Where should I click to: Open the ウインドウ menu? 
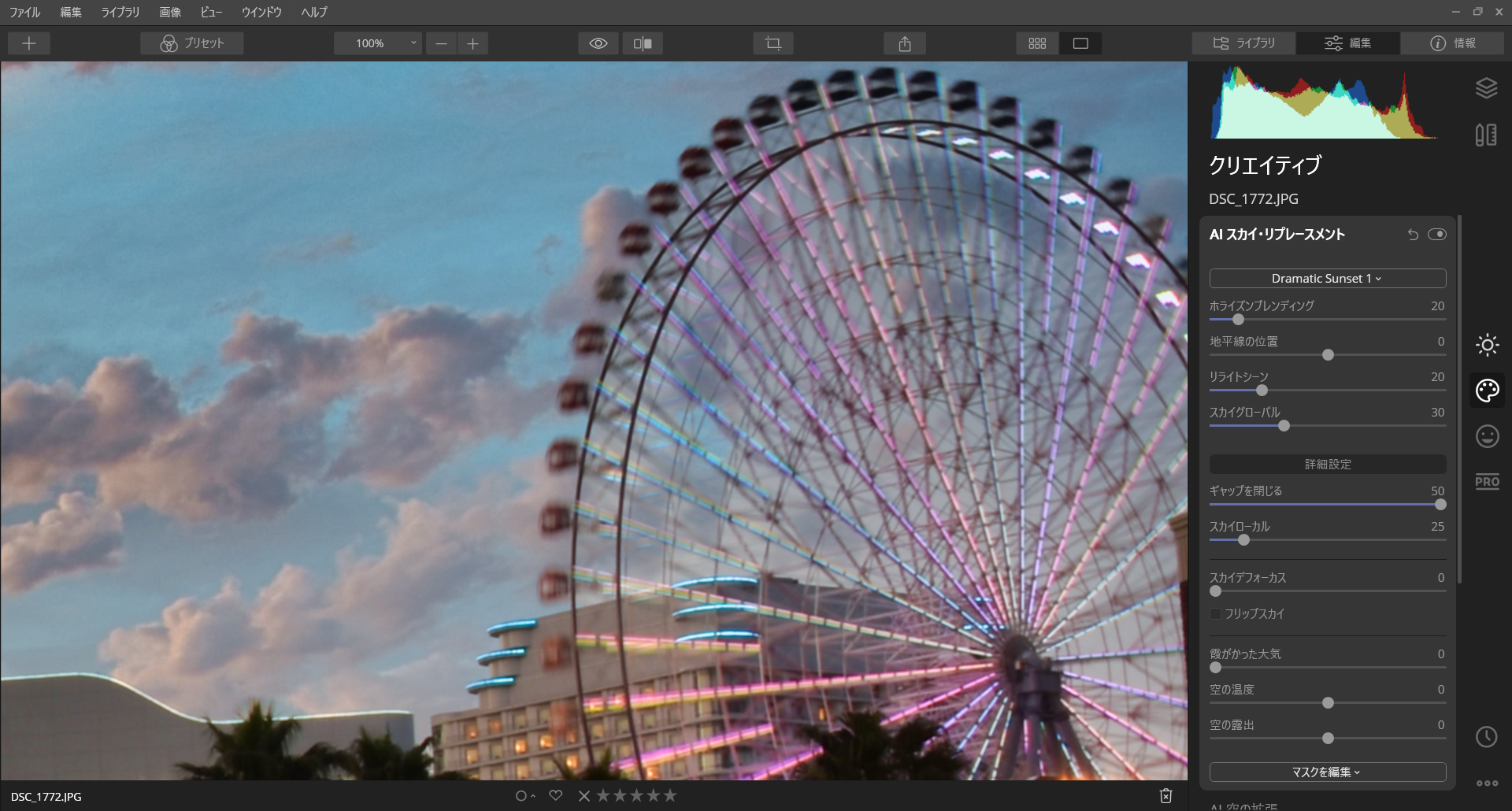pyautogui.click(x=261, y=12)
